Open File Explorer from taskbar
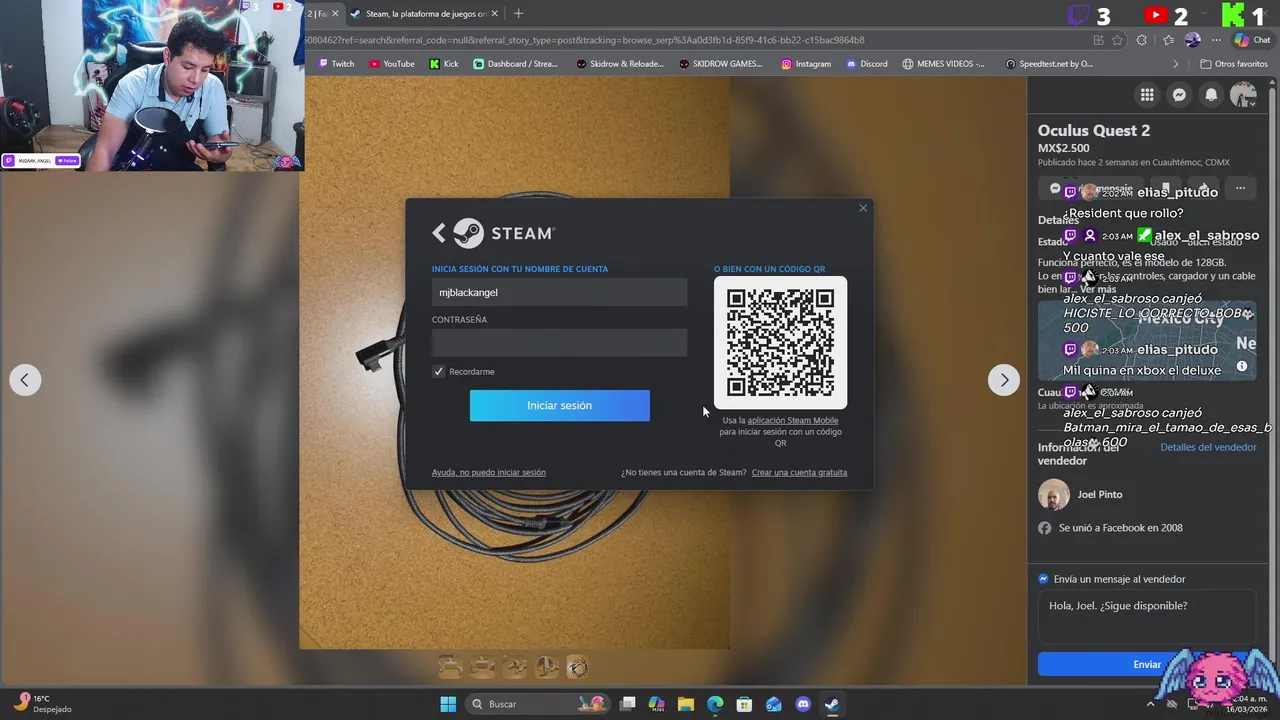 pyautogui.click(x=686, y=704)
